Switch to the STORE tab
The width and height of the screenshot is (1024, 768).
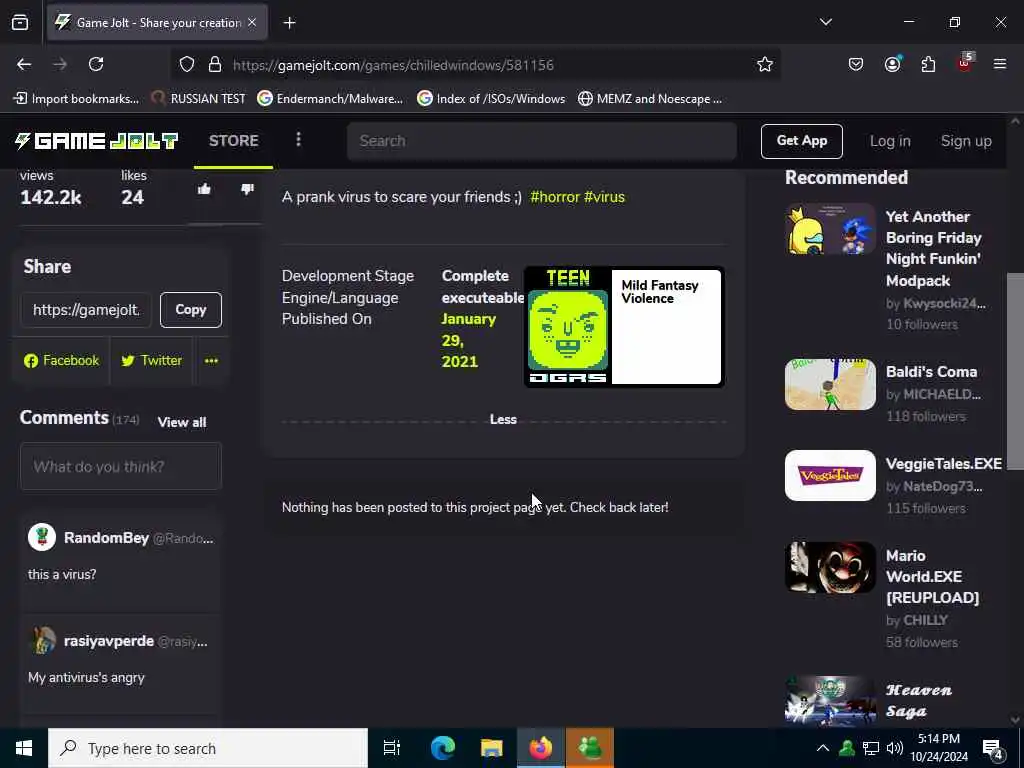(x=233, y=141)
